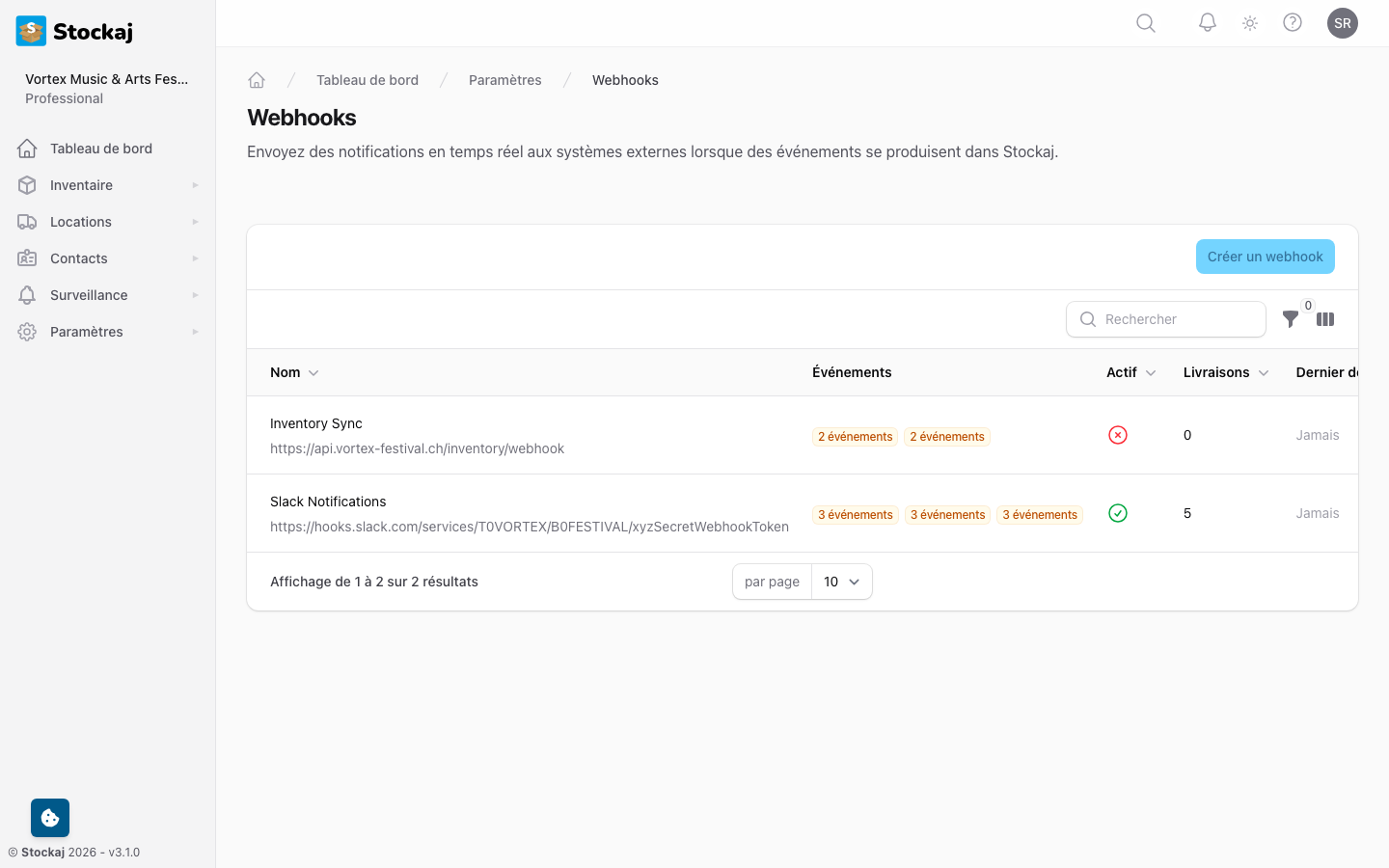Click the Créer un webhook button

[1265, 257]
